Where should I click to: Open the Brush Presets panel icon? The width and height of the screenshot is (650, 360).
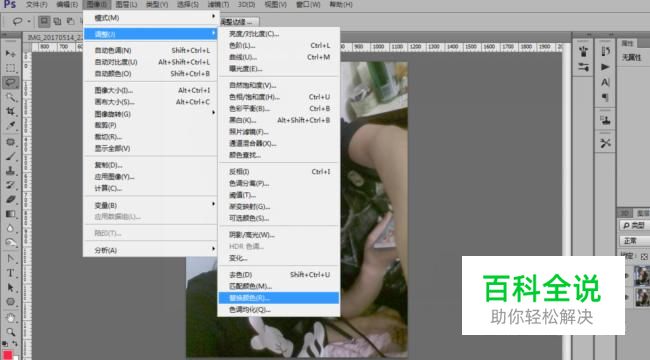pyautogui.click(x=584, y=52)
